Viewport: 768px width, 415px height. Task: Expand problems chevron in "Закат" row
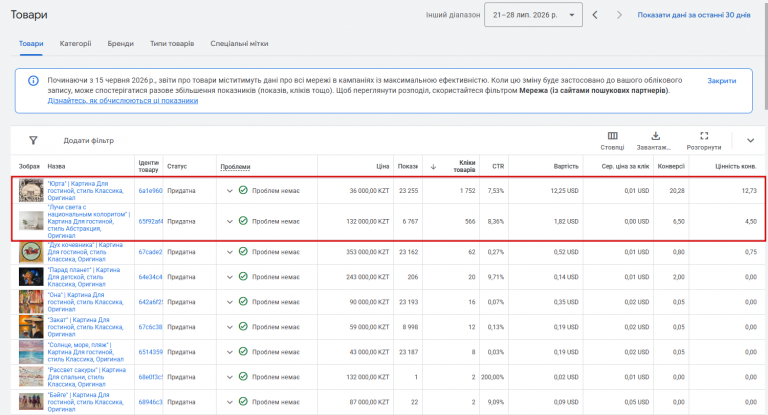(229, 327)
